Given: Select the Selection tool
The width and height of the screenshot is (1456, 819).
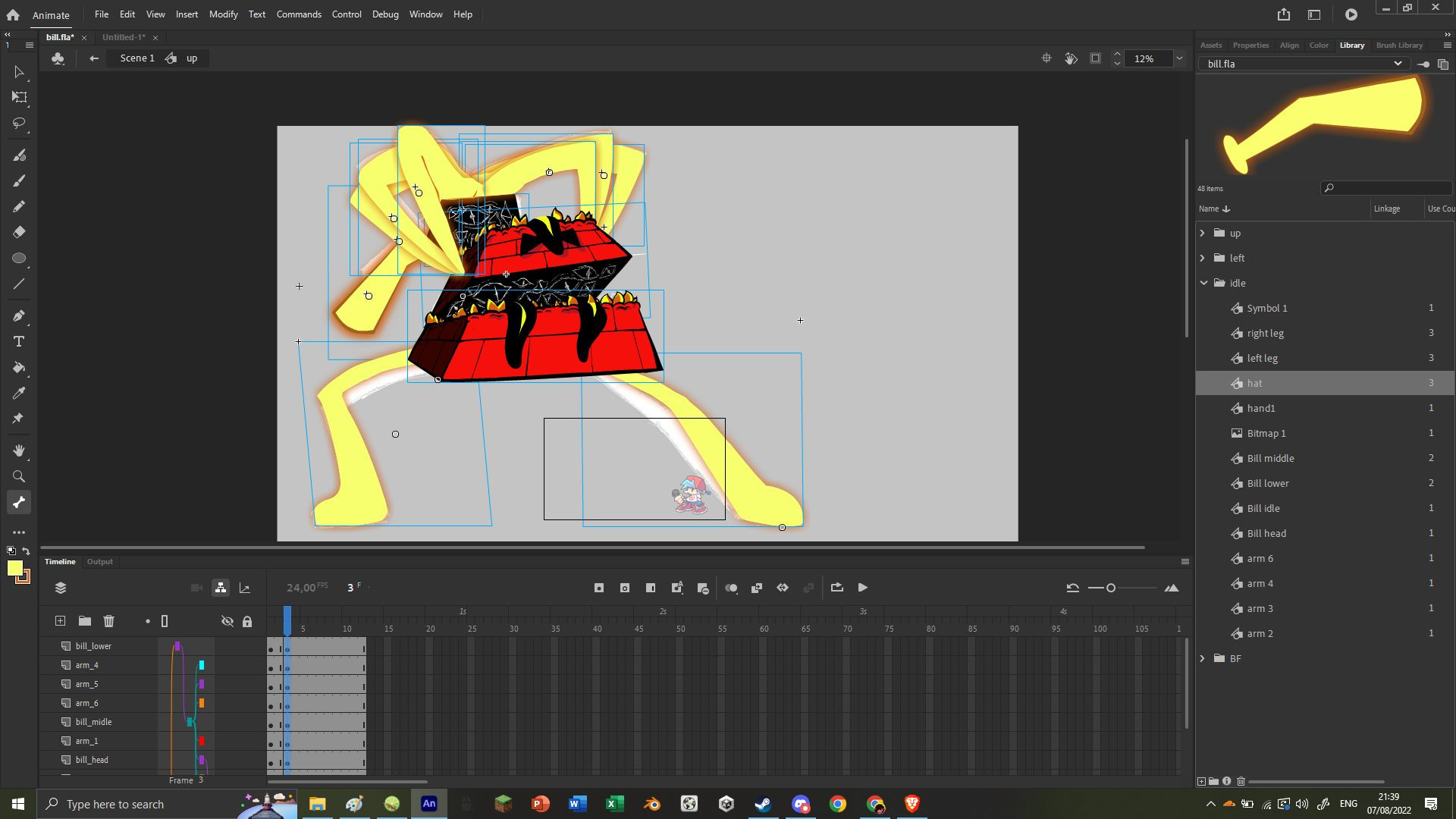Looking at the screenshot, I should pyautogui.click(x=19, y=72).
